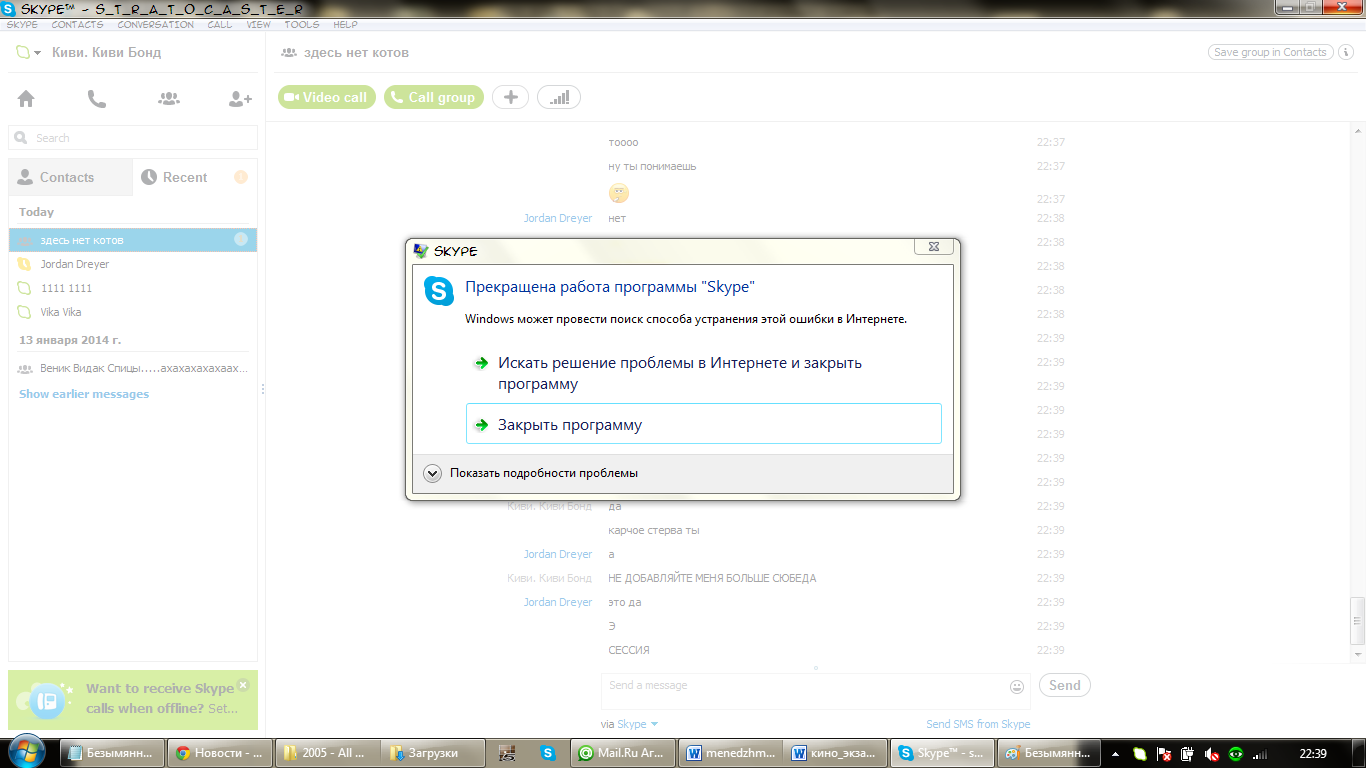Choose Закрыть программу option
Viewport: 1366px width, 768px height.
tap(704, 424)
